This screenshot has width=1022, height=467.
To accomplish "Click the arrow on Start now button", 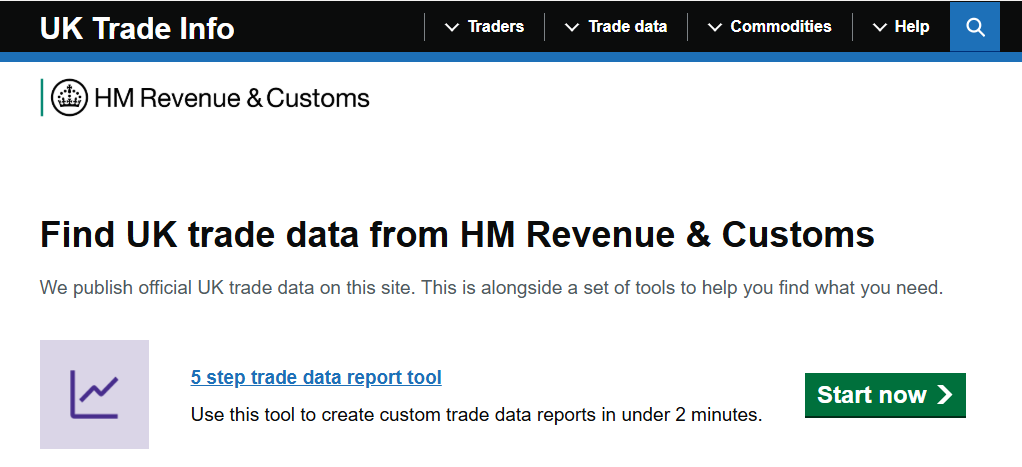I will [x=944, y=395].
